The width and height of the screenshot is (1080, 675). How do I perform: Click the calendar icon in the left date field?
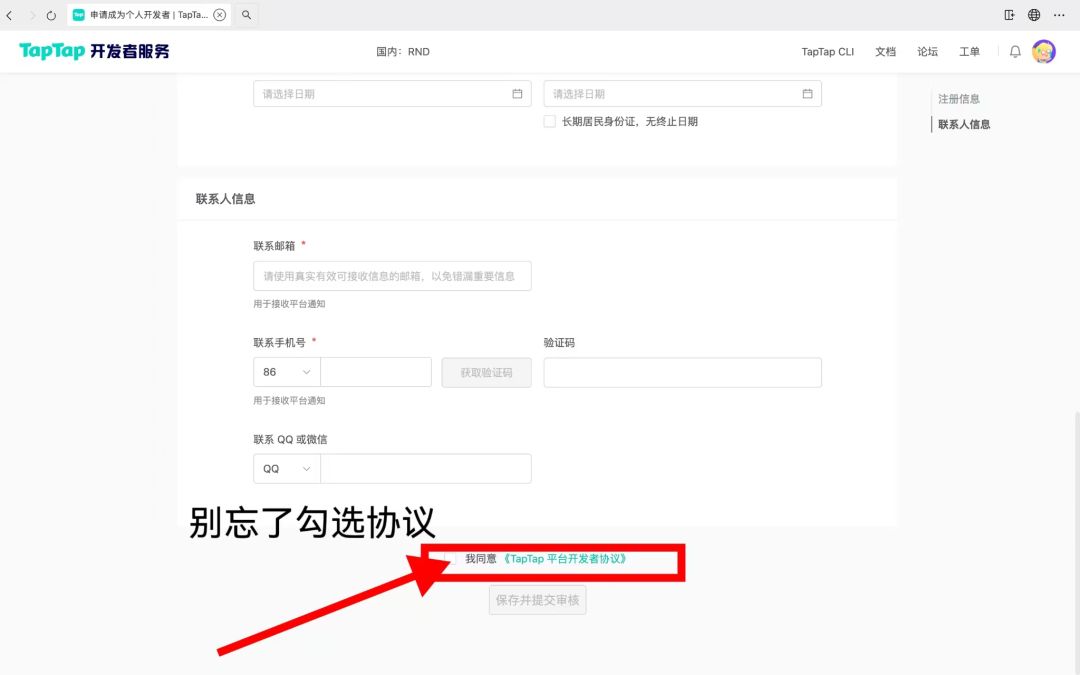[517, 94]
